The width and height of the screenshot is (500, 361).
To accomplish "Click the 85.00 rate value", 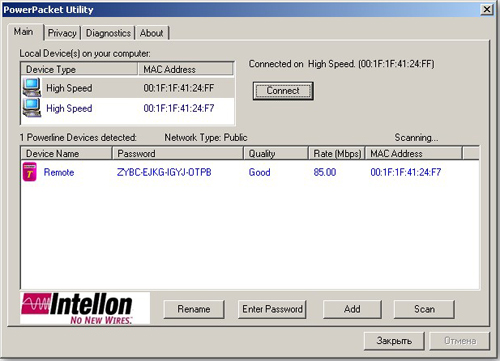I will pyautogui.click(x=325, y=172).
